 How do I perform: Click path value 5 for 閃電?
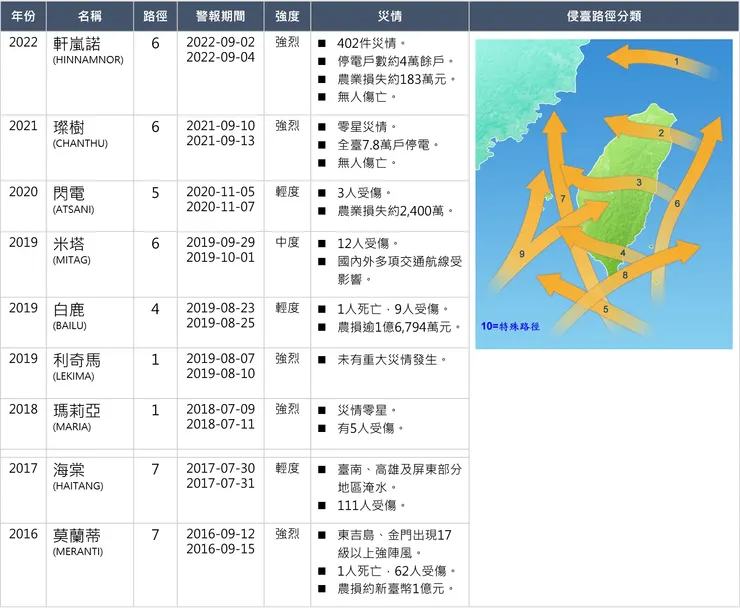click(x=155, y=193)
